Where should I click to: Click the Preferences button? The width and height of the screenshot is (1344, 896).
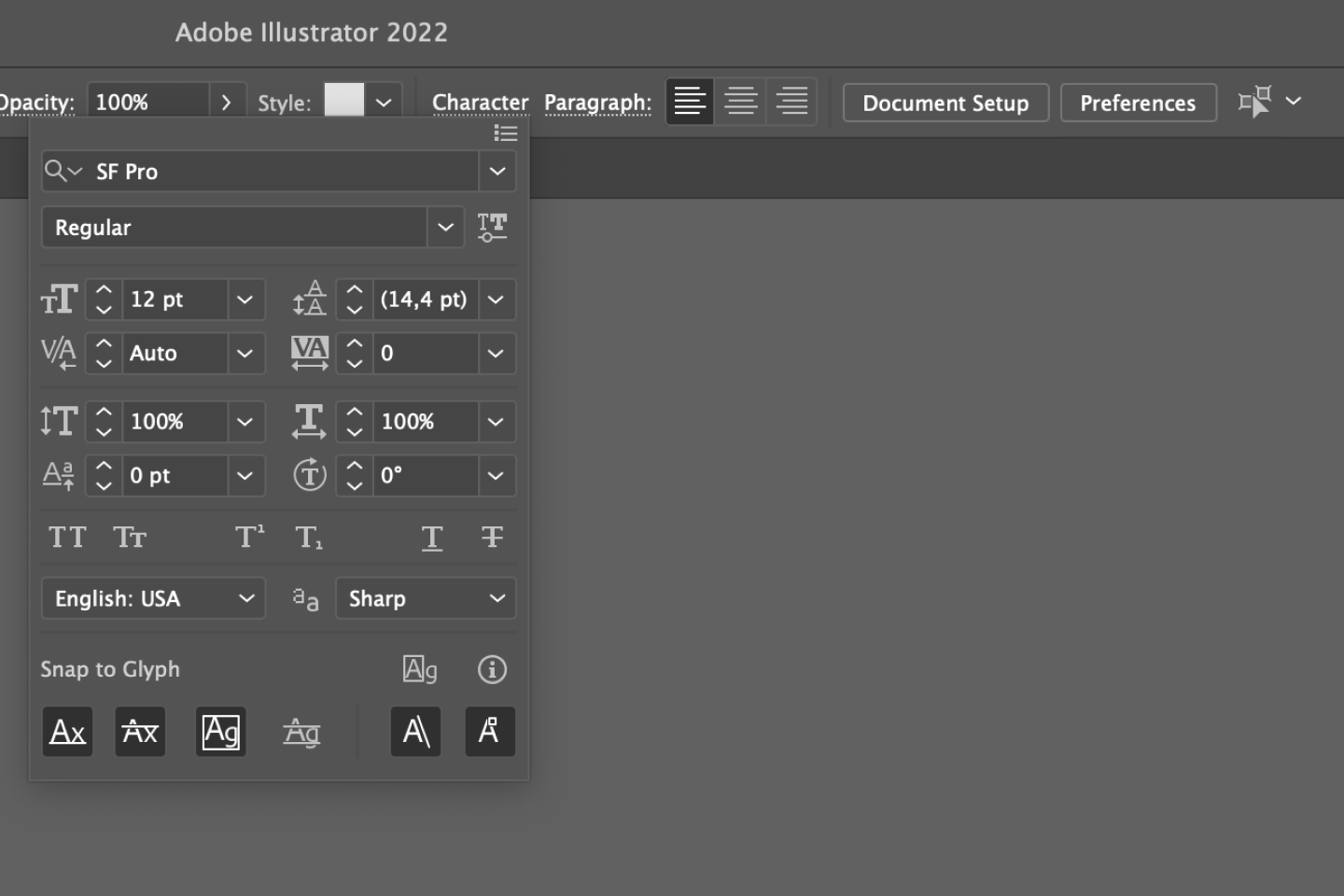pos(1138,103)
